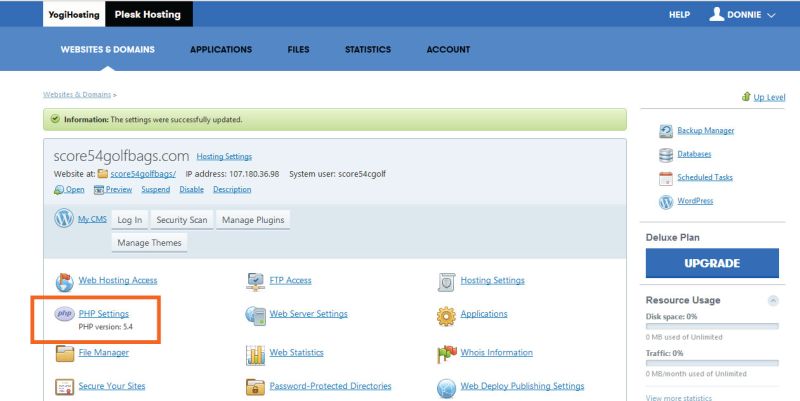The image size is (800, 401).
Task: Click the Open site icon
Action: click(x=59, y=190)
